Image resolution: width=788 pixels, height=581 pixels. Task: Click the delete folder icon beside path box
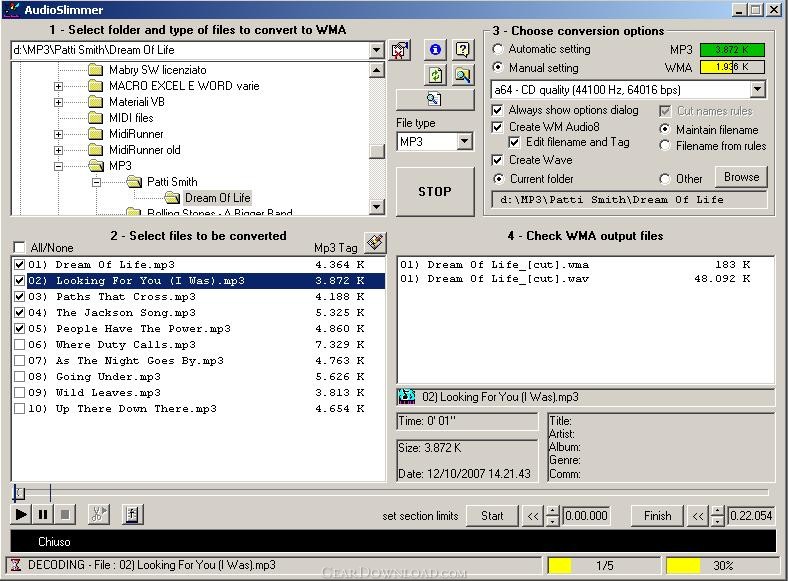point(400,50)
